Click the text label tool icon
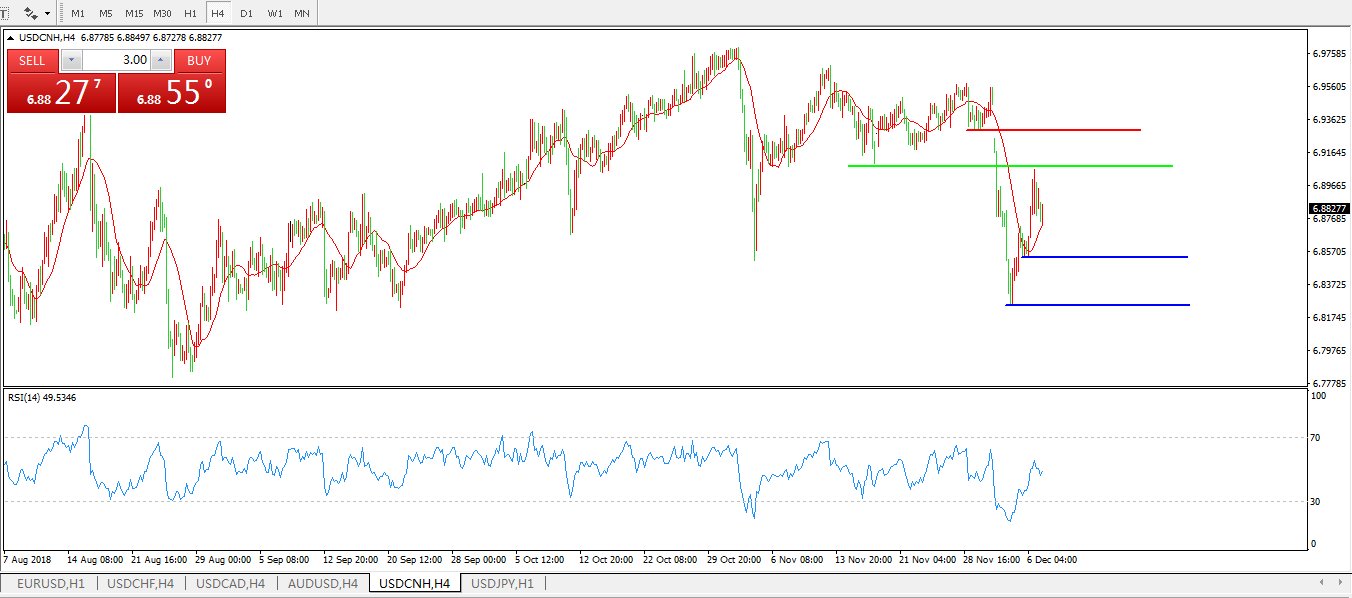Image resolution: width=1352 pixels, height=598 pixels. [x=4, y=13]
